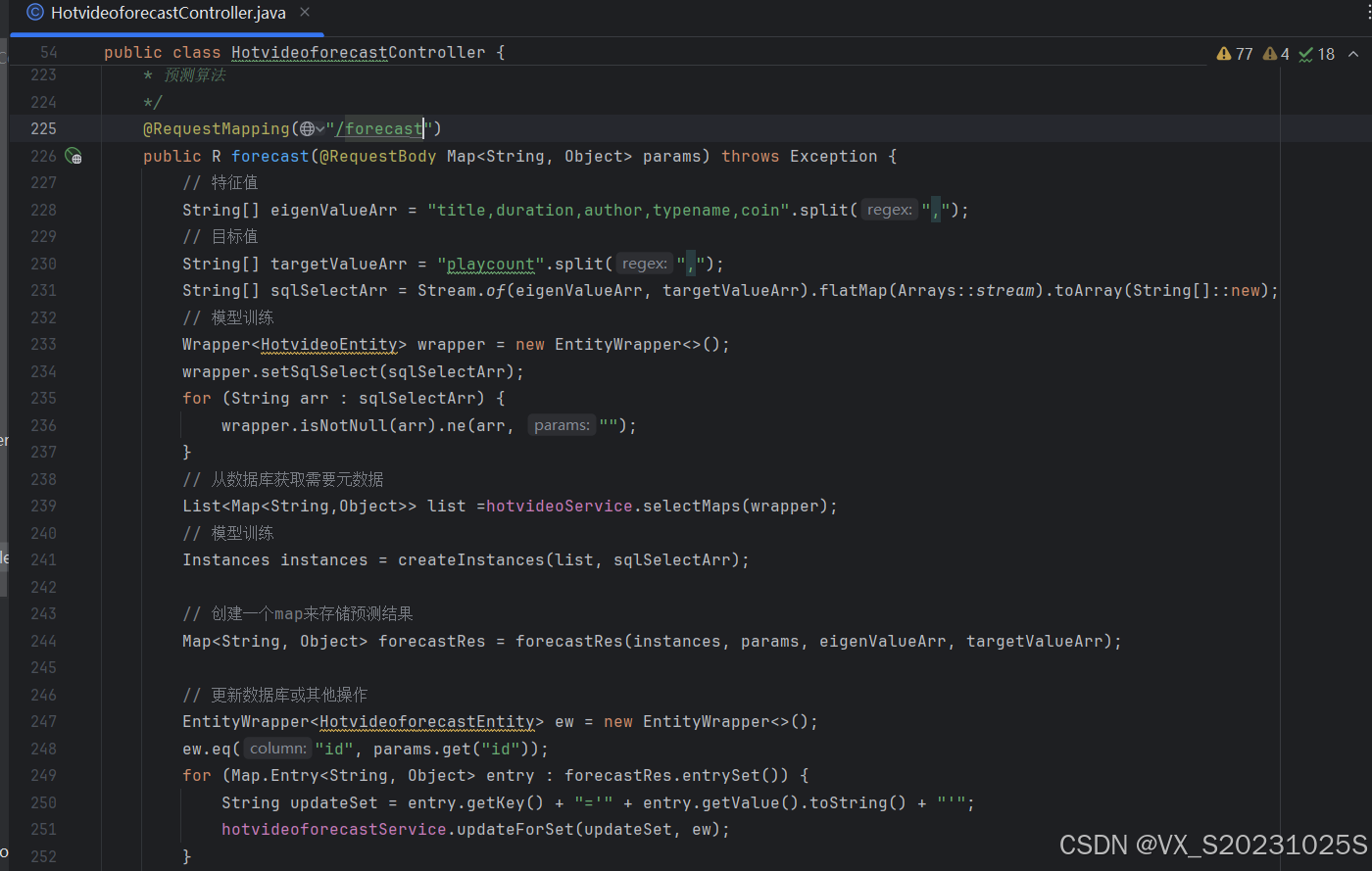The image size is (1372, 871).
Task: Click the sticky class header HotvideoforecastController
Action: [x=359, y=53]
